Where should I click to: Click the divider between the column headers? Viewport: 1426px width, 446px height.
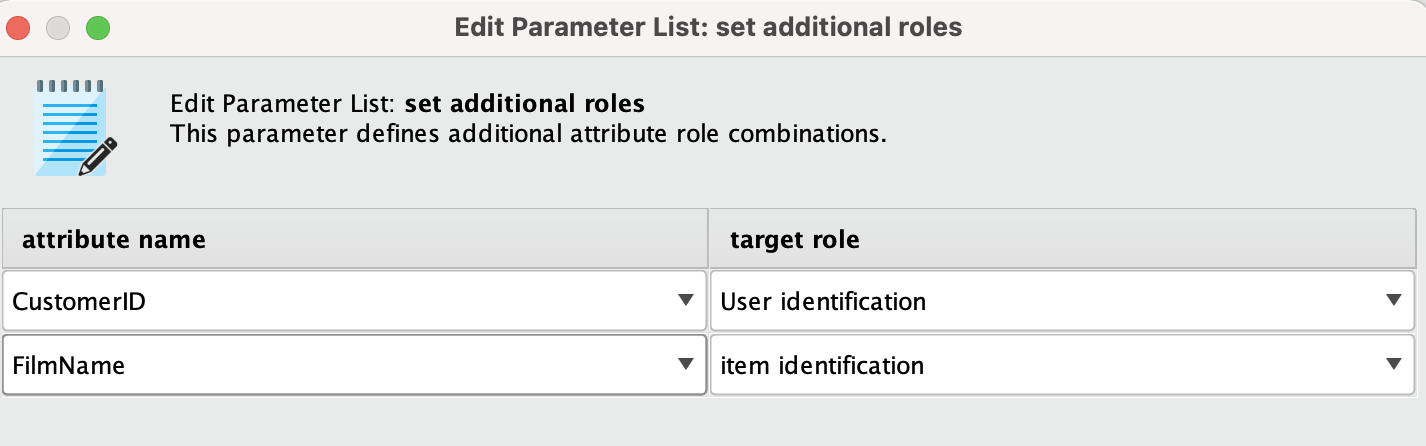point(708,239)
